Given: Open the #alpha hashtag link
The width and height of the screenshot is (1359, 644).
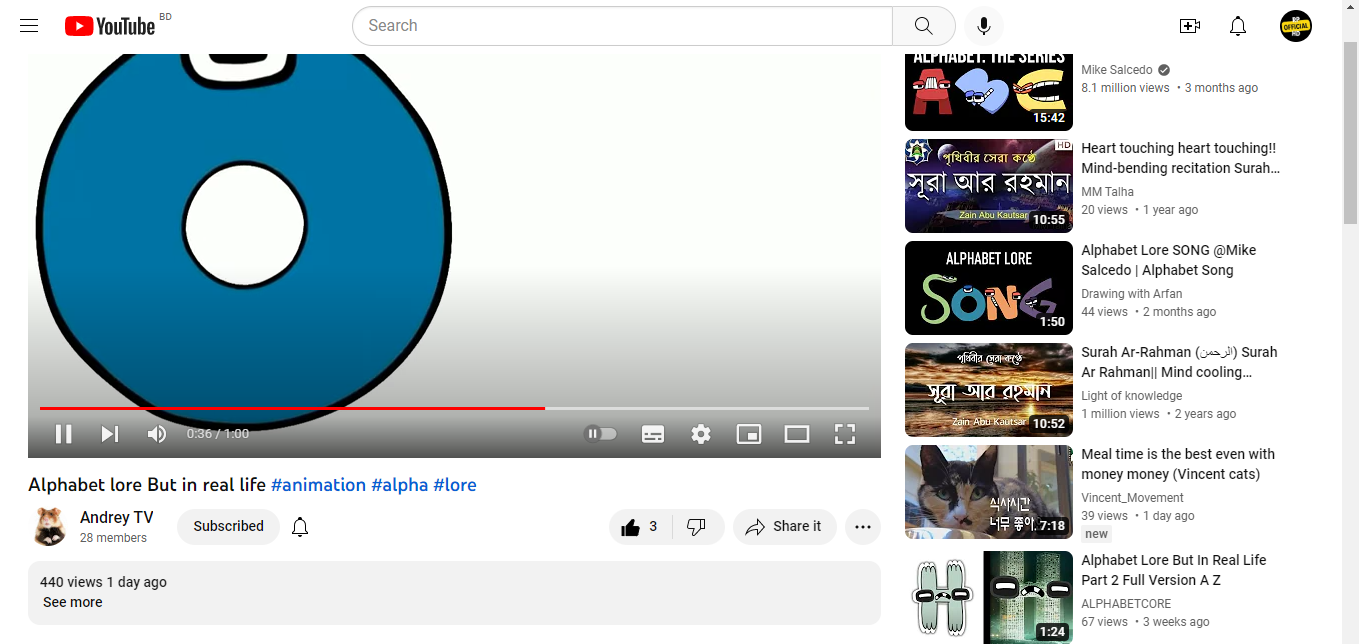Looking at the screenshot, I should click(x=400, y=485).
